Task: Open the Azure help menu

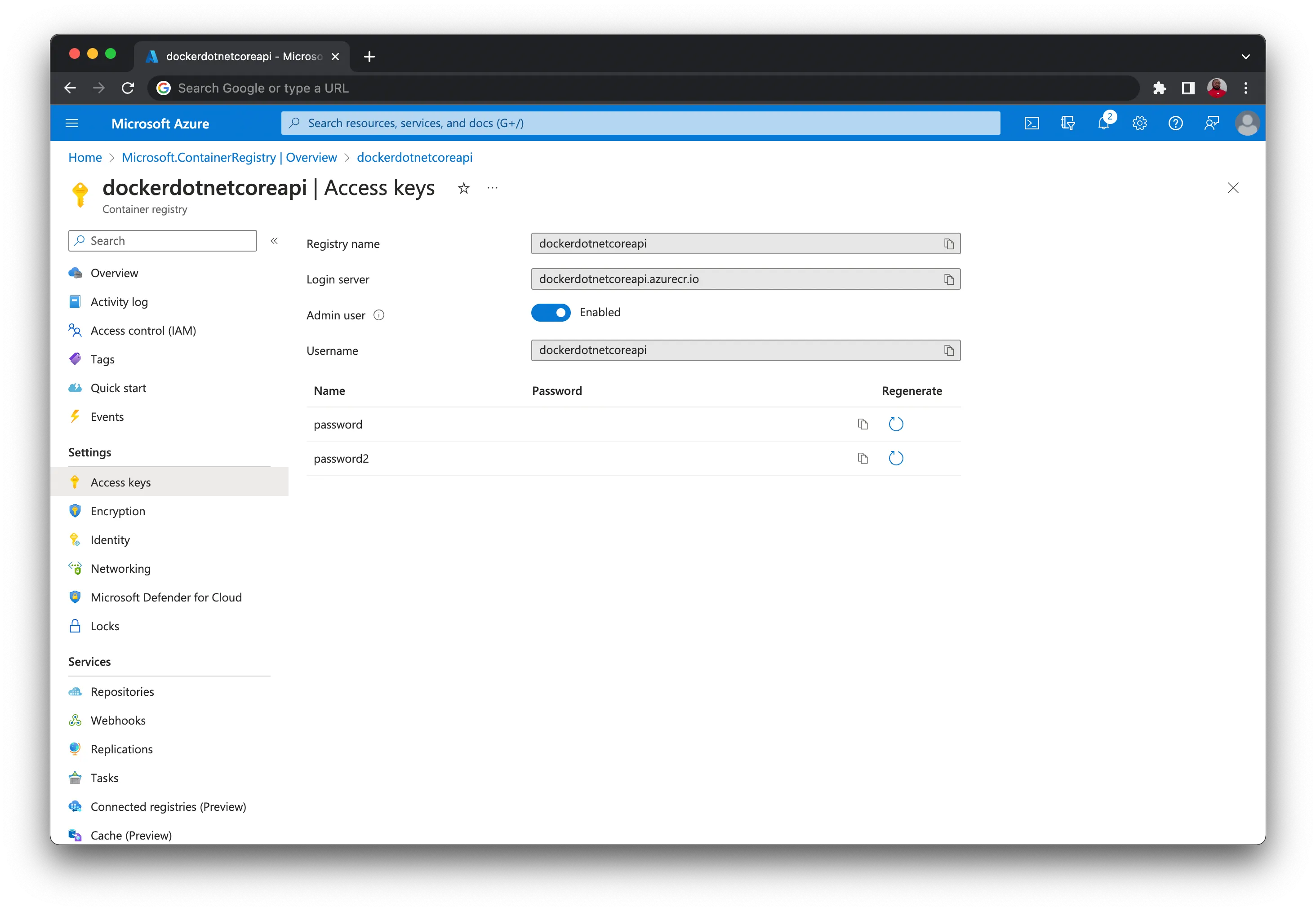Action: click(1176, 123)
